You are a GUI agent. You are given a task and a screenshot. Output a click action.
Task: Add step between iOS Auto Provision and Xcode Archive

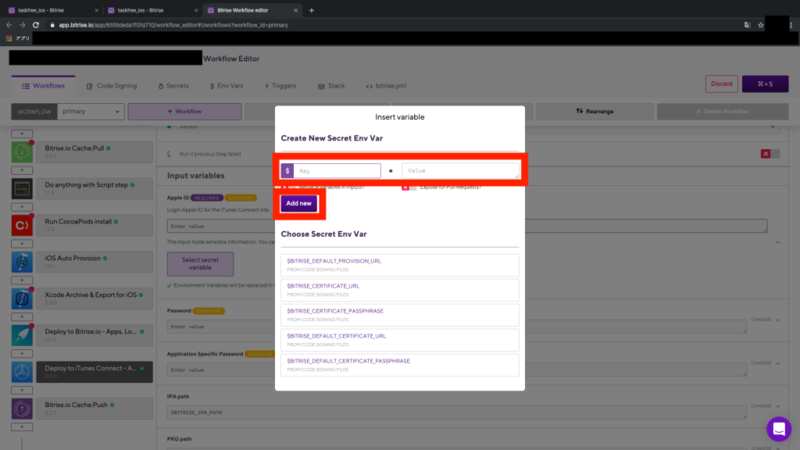click(22, 280)
